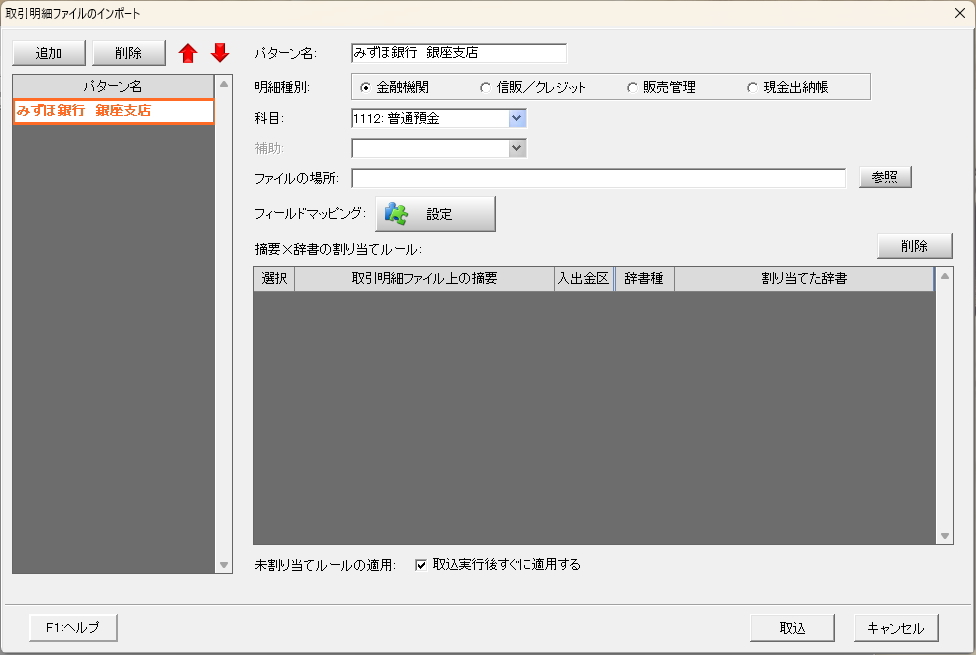Expand the 補助 dropdown arrow
Image resolution: width=976 pixels, height=655 pixels.
click(x=517, y=148)
